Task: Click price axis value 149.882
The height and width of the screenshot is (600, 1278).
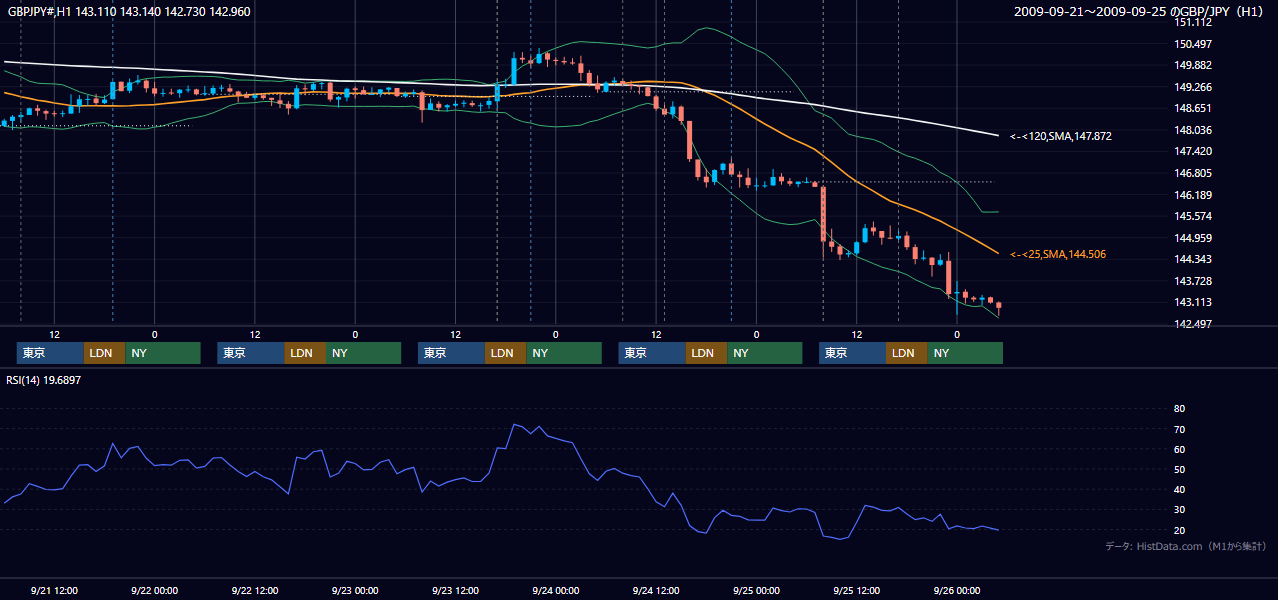Action: coord(1193,66)
